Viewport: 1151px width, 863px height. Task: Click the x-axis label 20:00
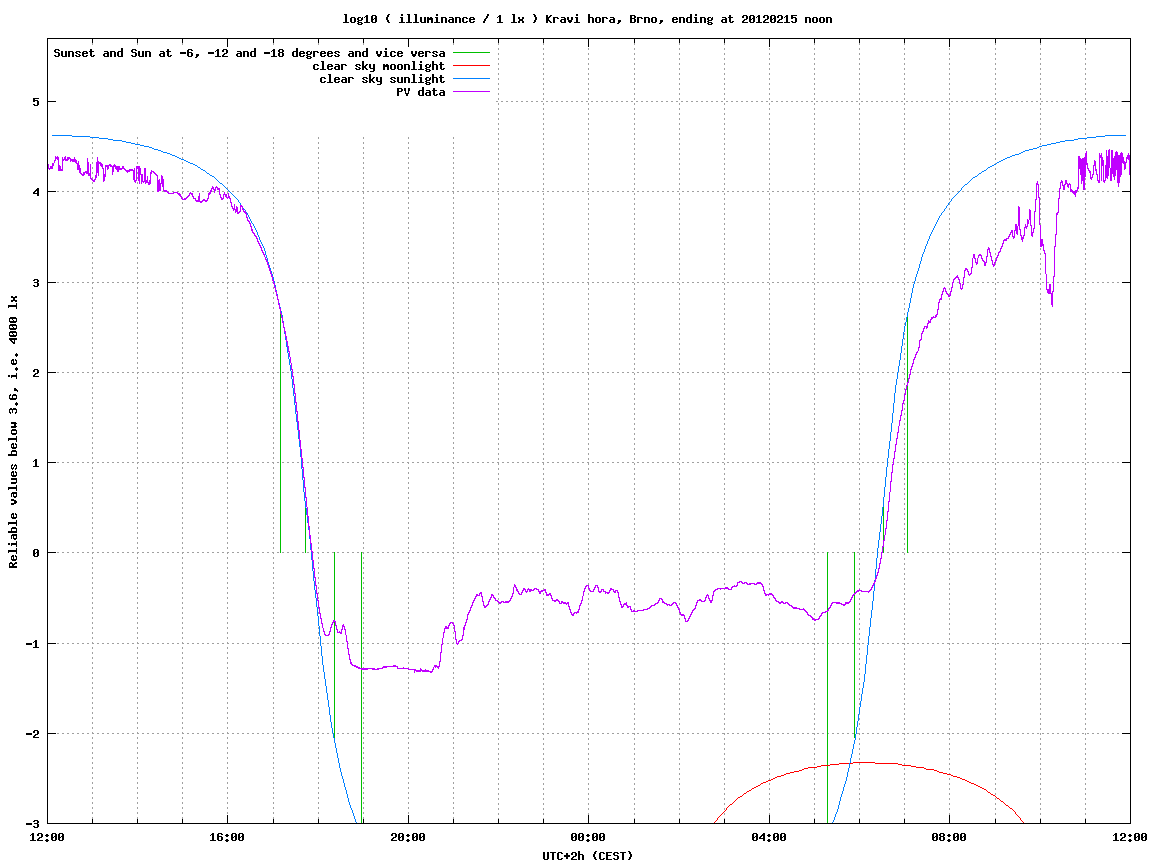pos(408,837)
